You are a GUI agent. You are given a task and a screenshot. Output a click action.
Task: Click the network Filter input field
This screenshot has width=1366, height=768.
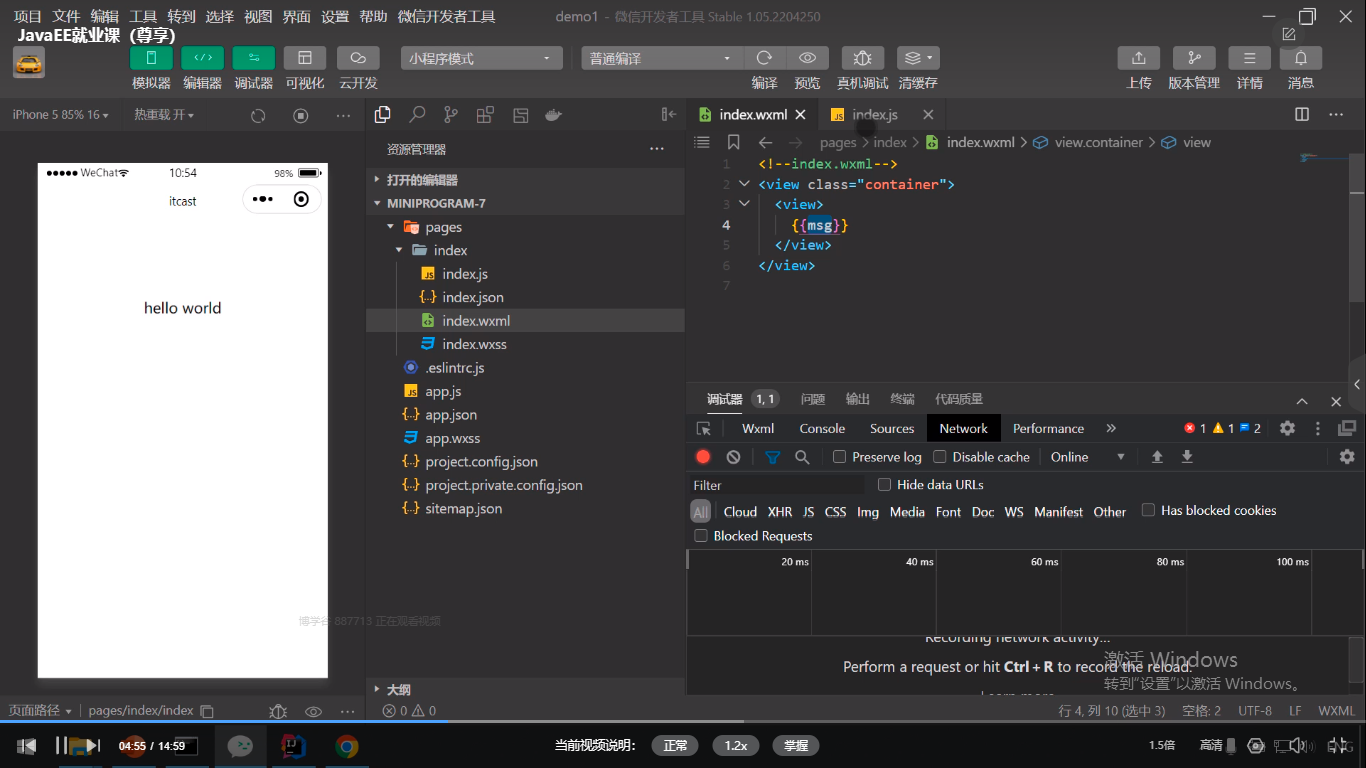tap(776, 485)
